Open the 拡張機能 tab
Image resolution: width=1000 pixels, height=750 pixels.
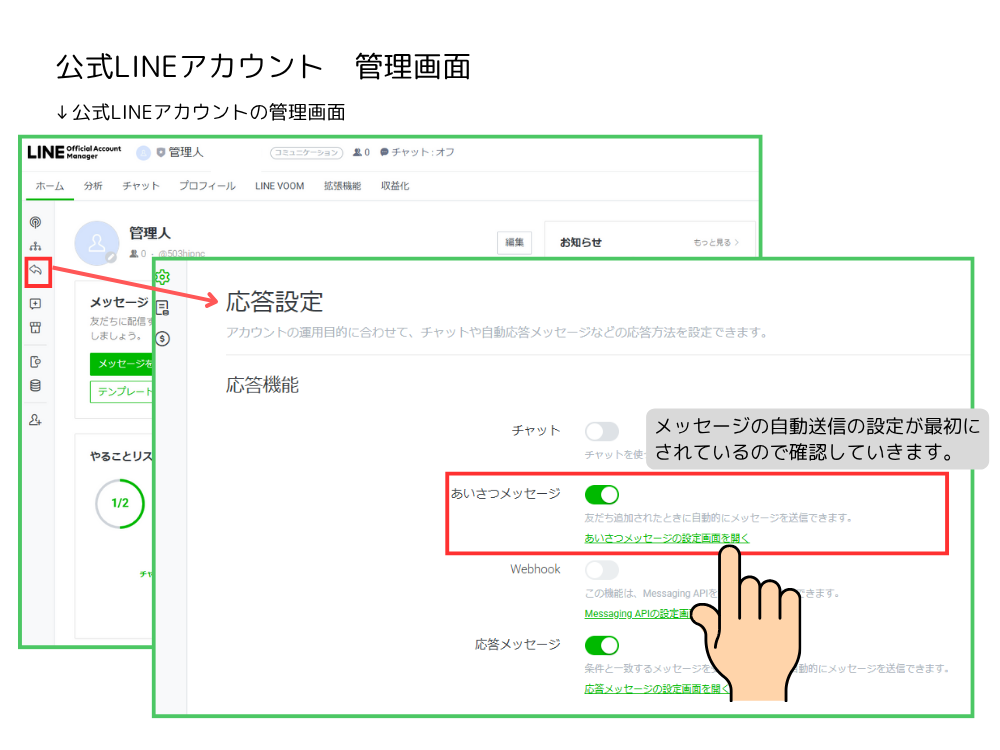pos(342,186)
